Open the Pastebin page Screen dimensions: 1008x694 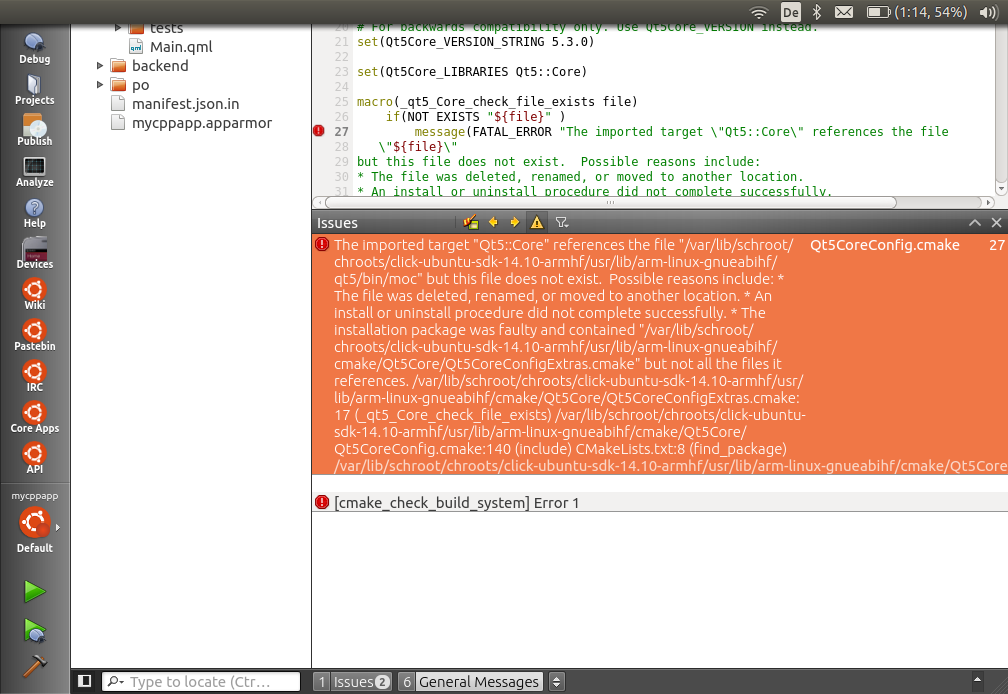(x=34, y=334)
